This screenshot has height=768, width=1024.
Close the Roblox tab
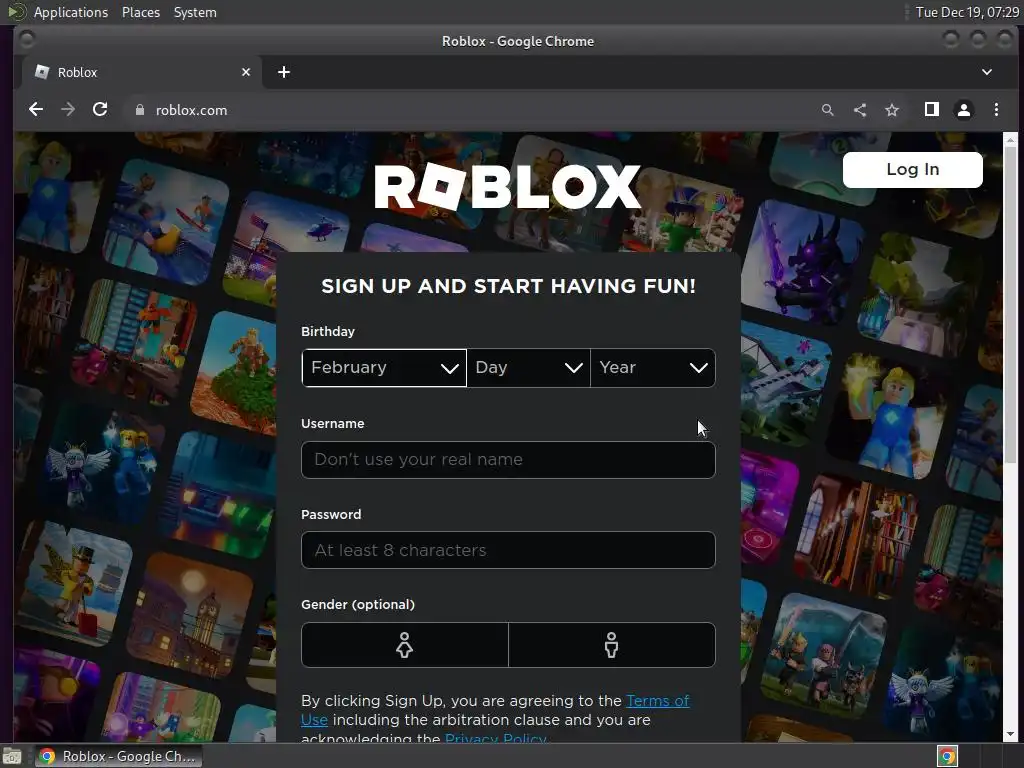tap(246, 72)
